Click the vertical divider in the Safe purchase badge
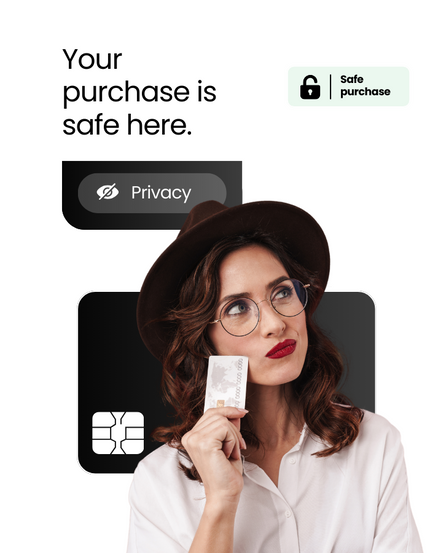The height and width of the screenshot is (553, 430). tap(331, 86)
